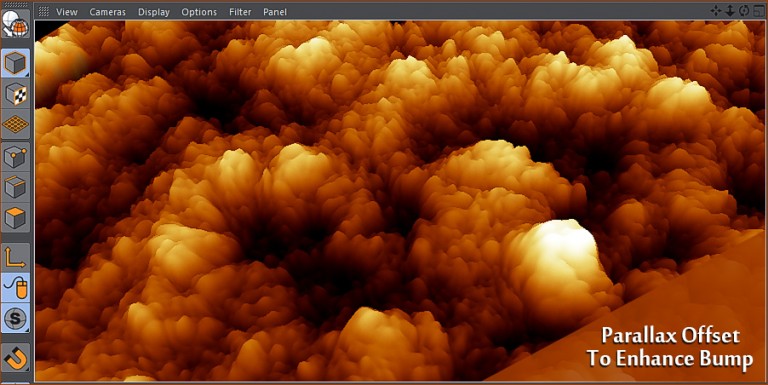Switch to Edges mode icon
Viewport: 768px width, 385px height.
click(15, 187)
